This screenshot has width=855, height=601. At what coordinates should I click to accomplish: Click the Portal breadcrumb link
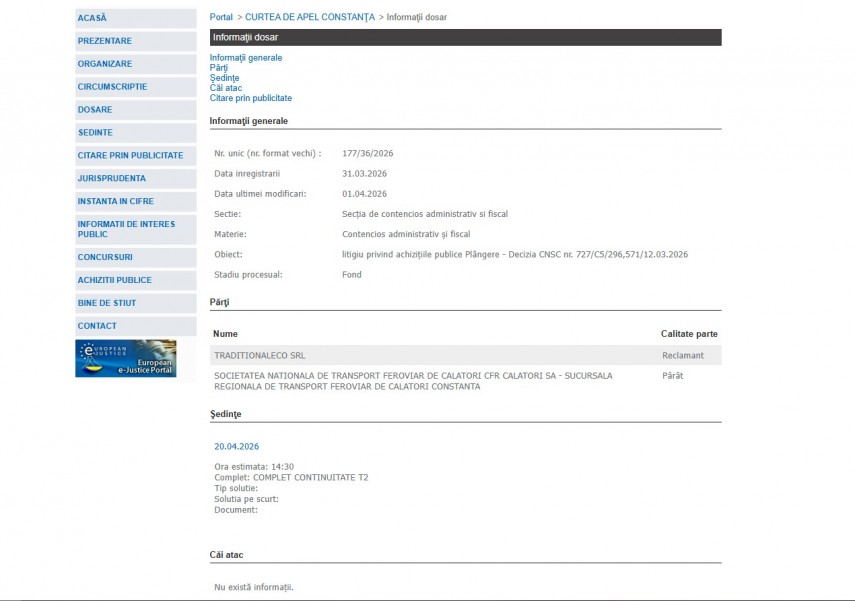click(221, 17)
